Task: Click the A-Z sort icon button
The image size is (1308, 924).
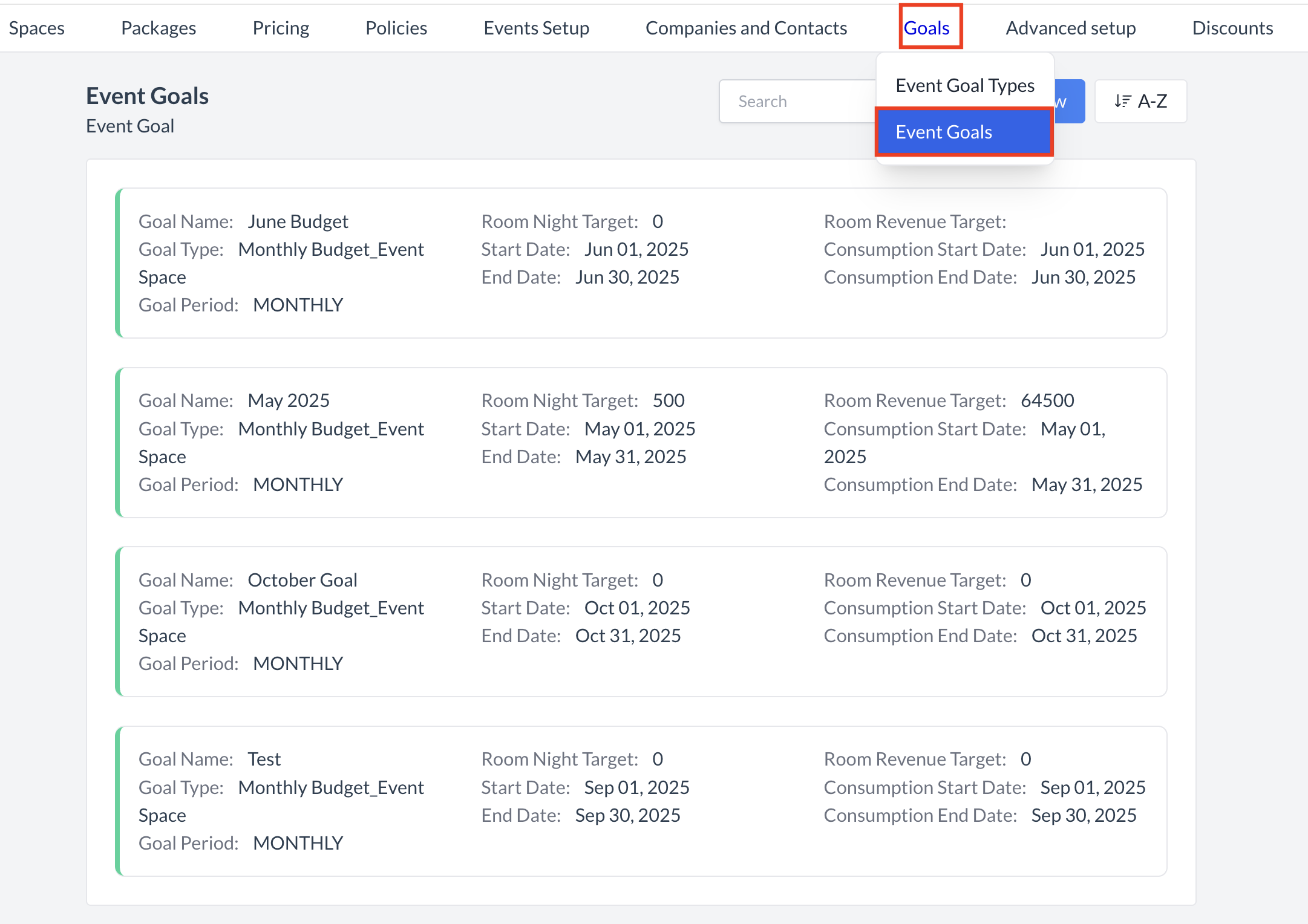Action: pyautogui.click(x=1140, y=101)
